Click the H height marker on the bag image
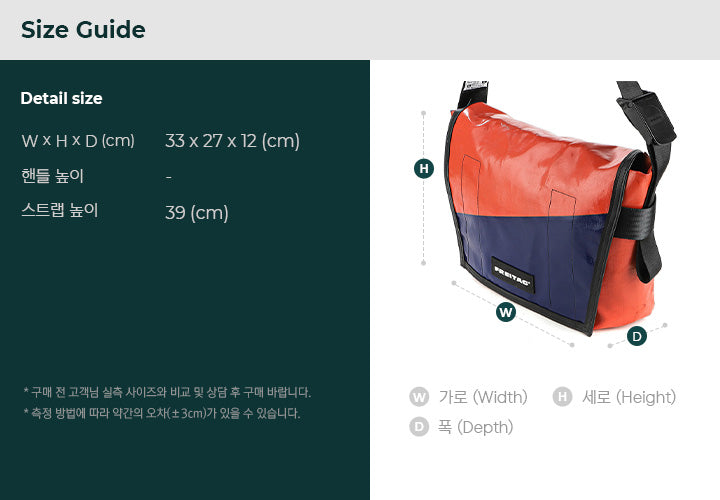 423,169
